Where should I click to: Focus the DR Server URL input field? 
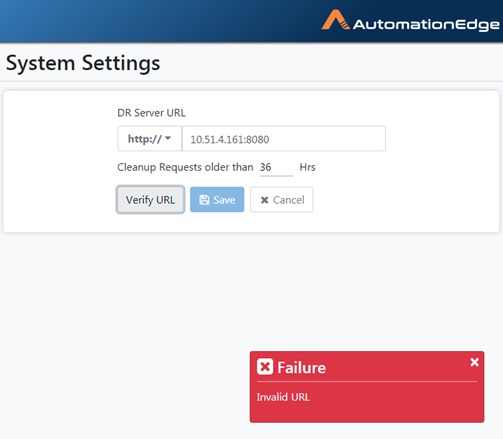tap(284, 139)
